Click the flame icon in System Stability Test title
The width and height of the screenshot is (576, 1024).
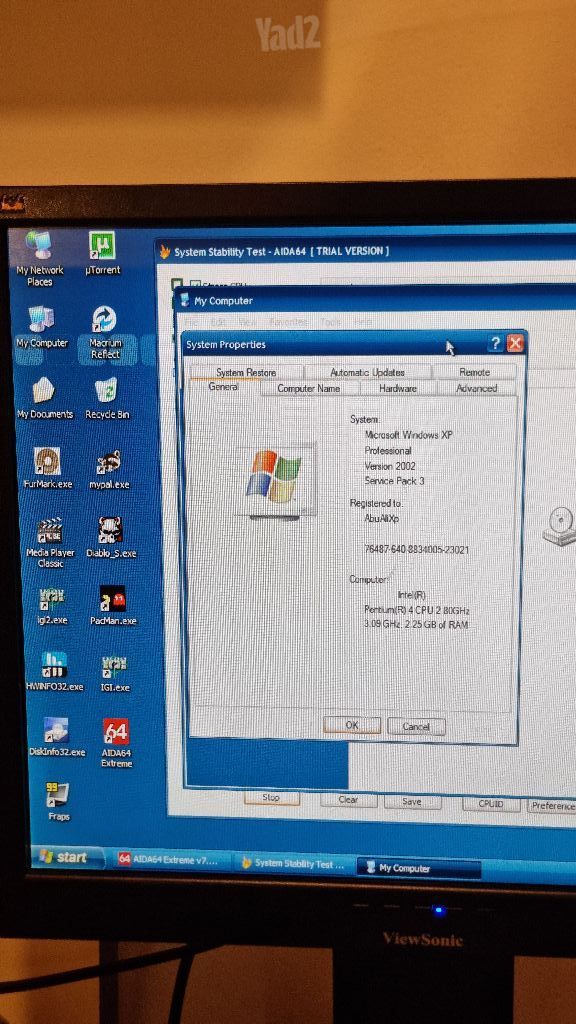(165, 251)
